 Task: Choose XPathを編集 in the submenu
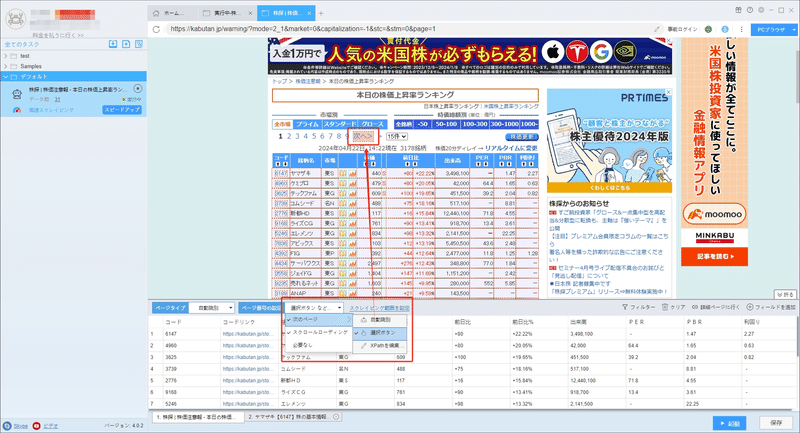(380, 346)
